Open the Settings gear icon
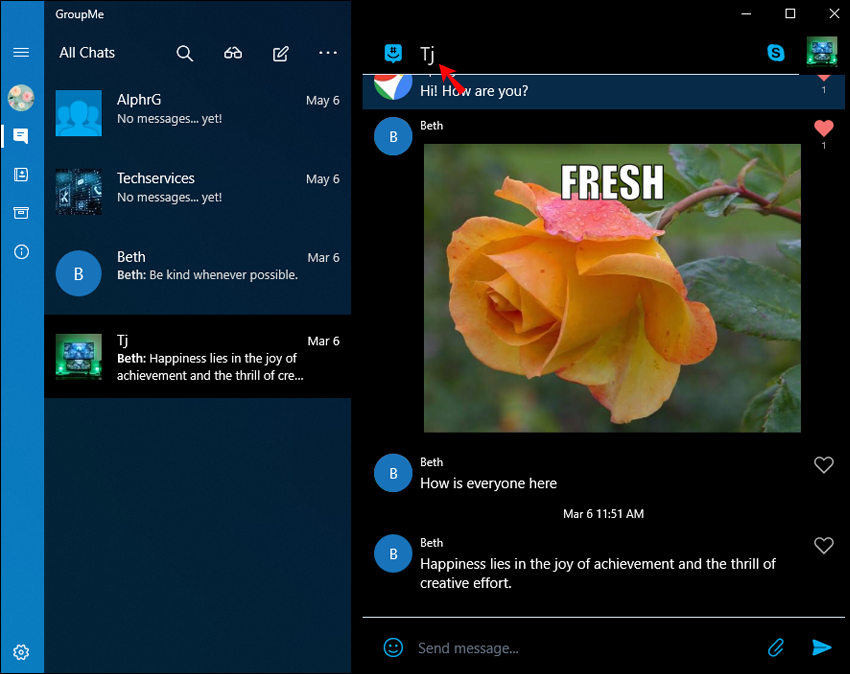 coord(21,652)
